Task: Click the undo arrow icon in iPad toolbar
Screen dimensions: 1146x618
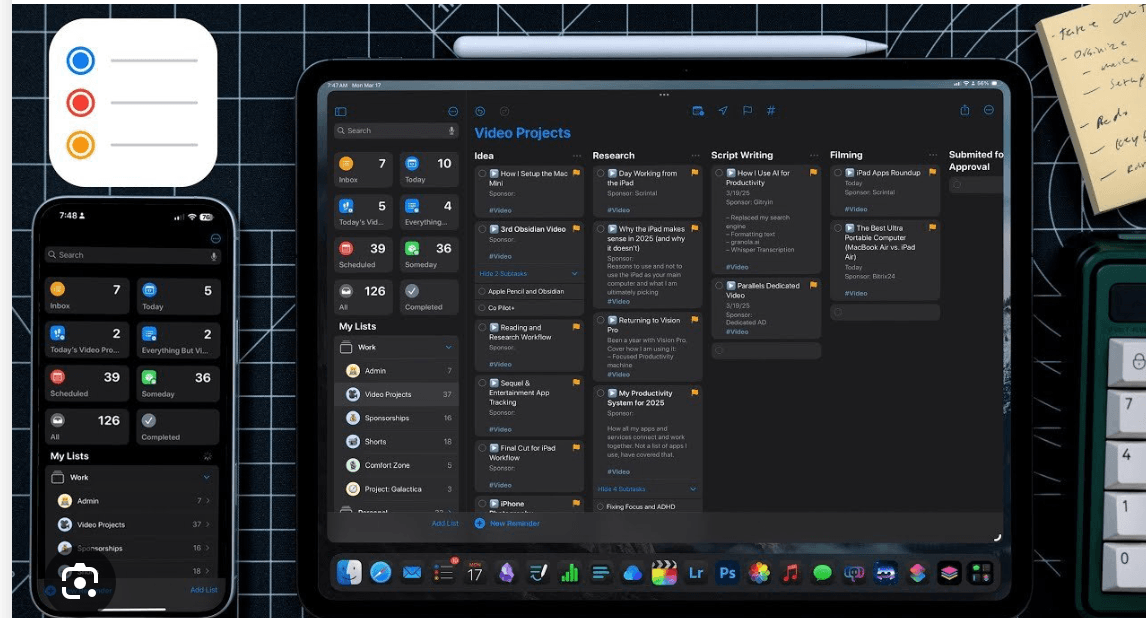Action: (480, 111)
